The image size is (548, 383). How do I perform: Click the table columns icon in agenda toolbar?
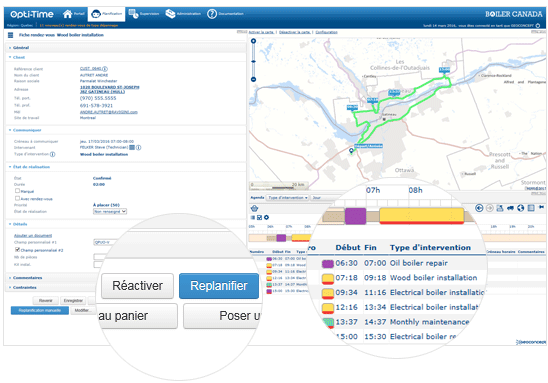531,208
